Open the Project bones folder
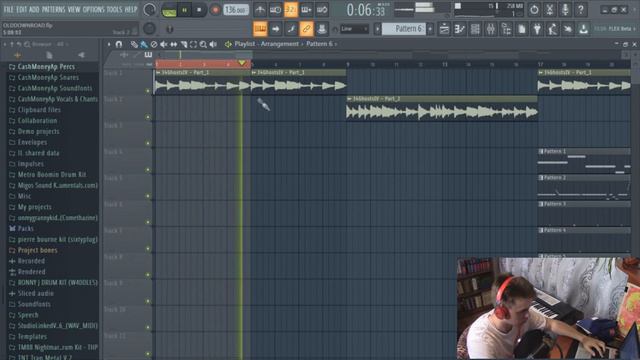640x360 pixels. coord(37,250)
